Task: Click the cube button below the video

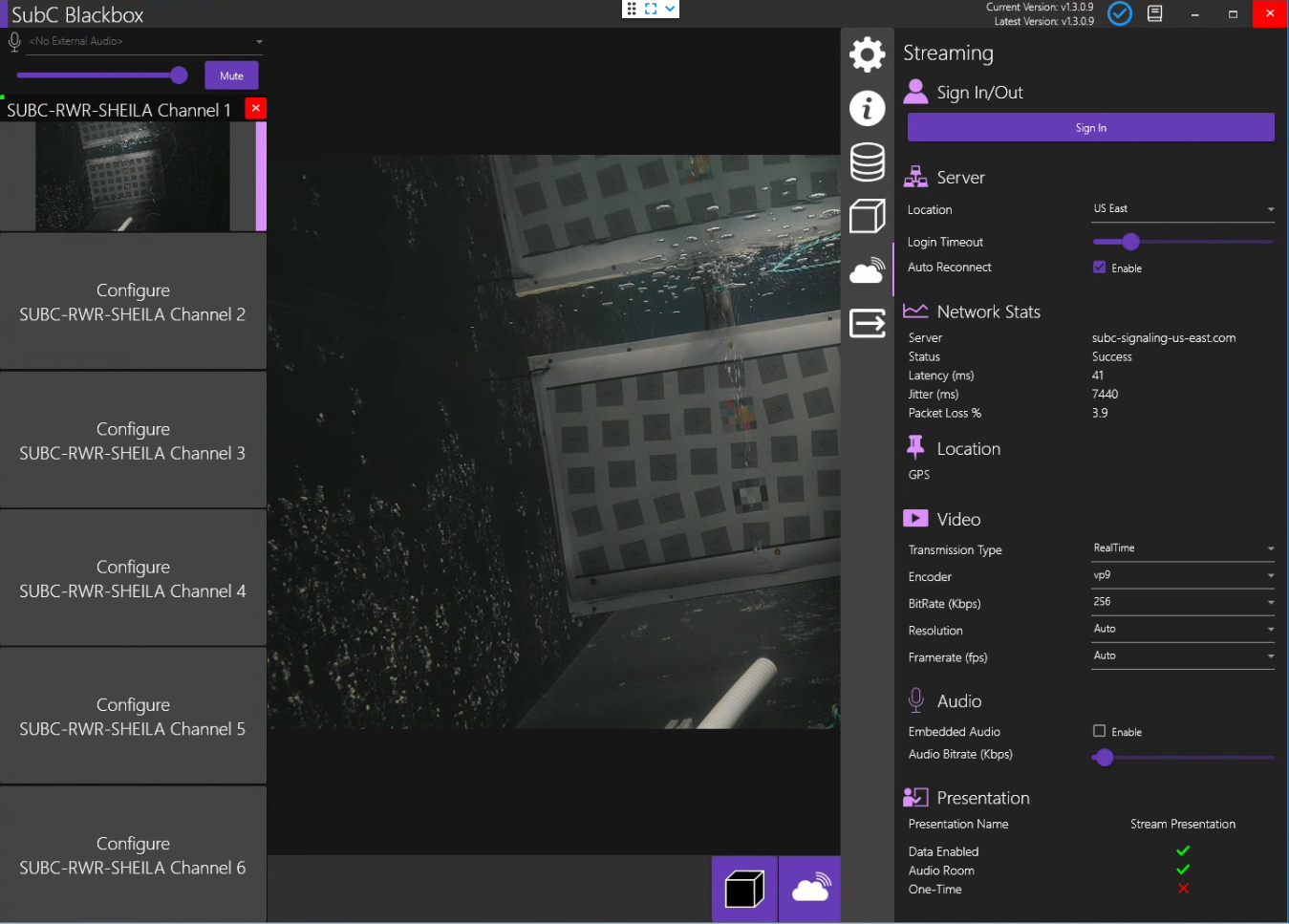Action: pyautogui.click(x=744, y=889)
